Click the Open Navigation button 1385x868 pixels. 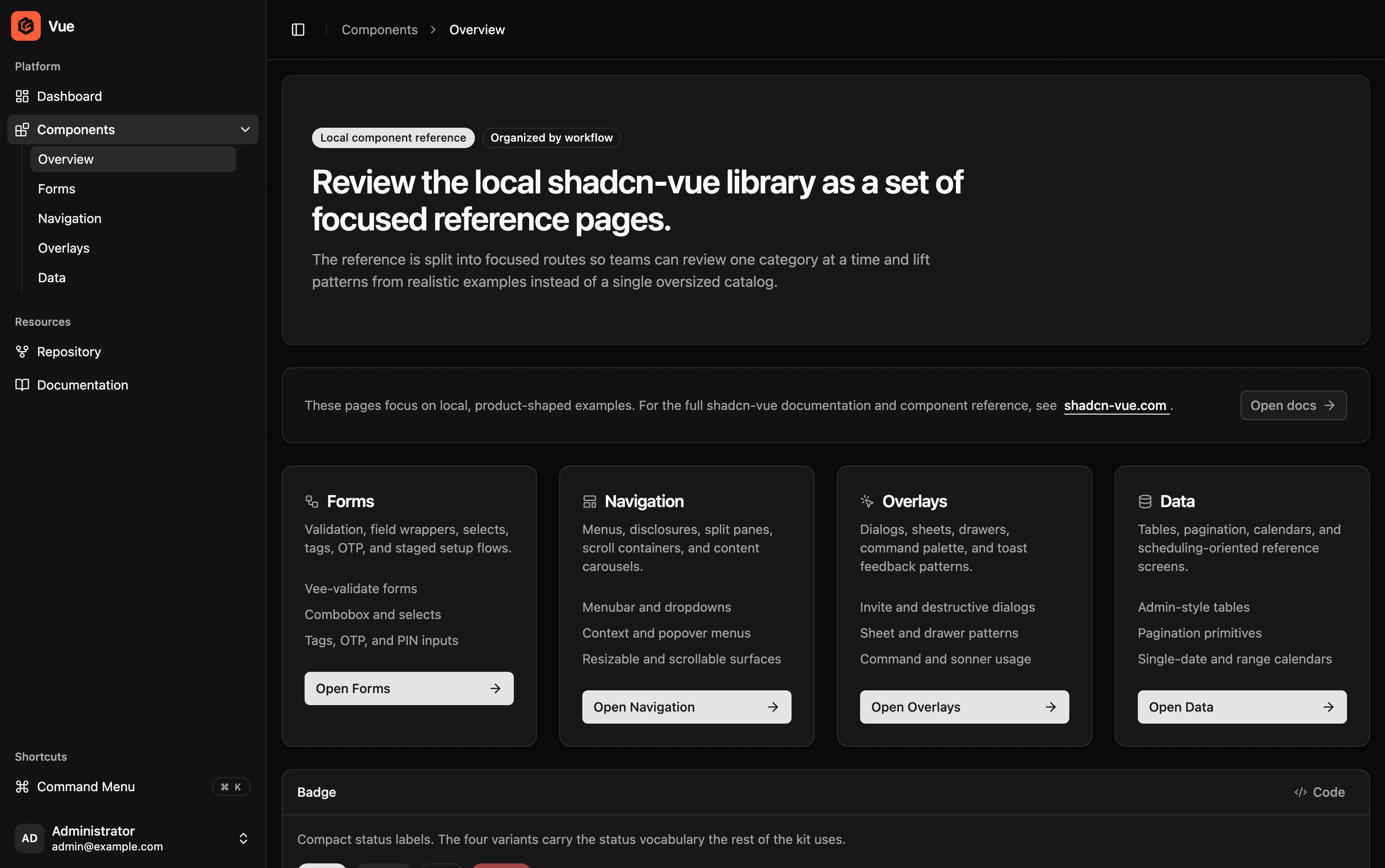687,707
